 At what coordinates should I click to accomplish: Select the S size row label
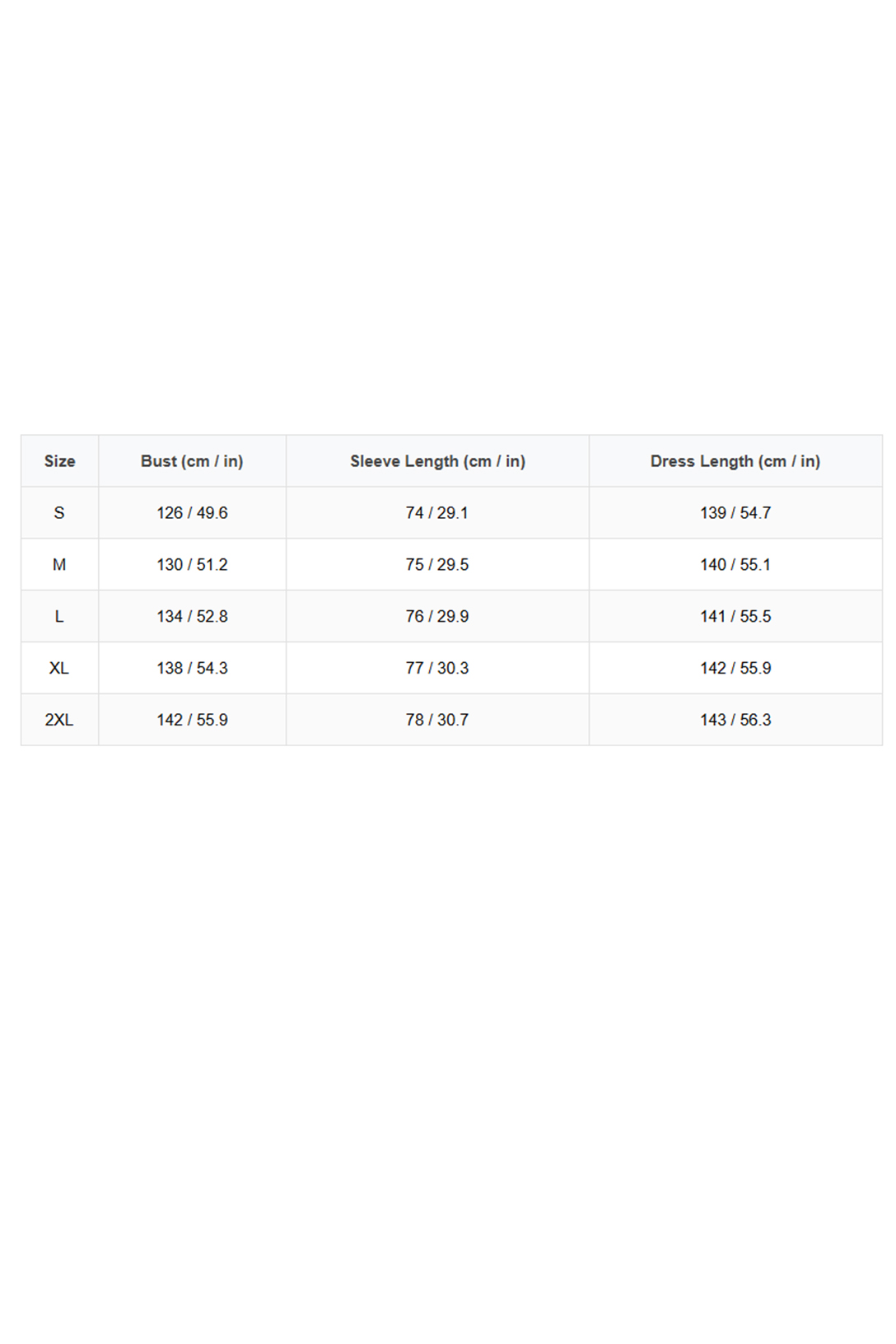tap(59, 513)
